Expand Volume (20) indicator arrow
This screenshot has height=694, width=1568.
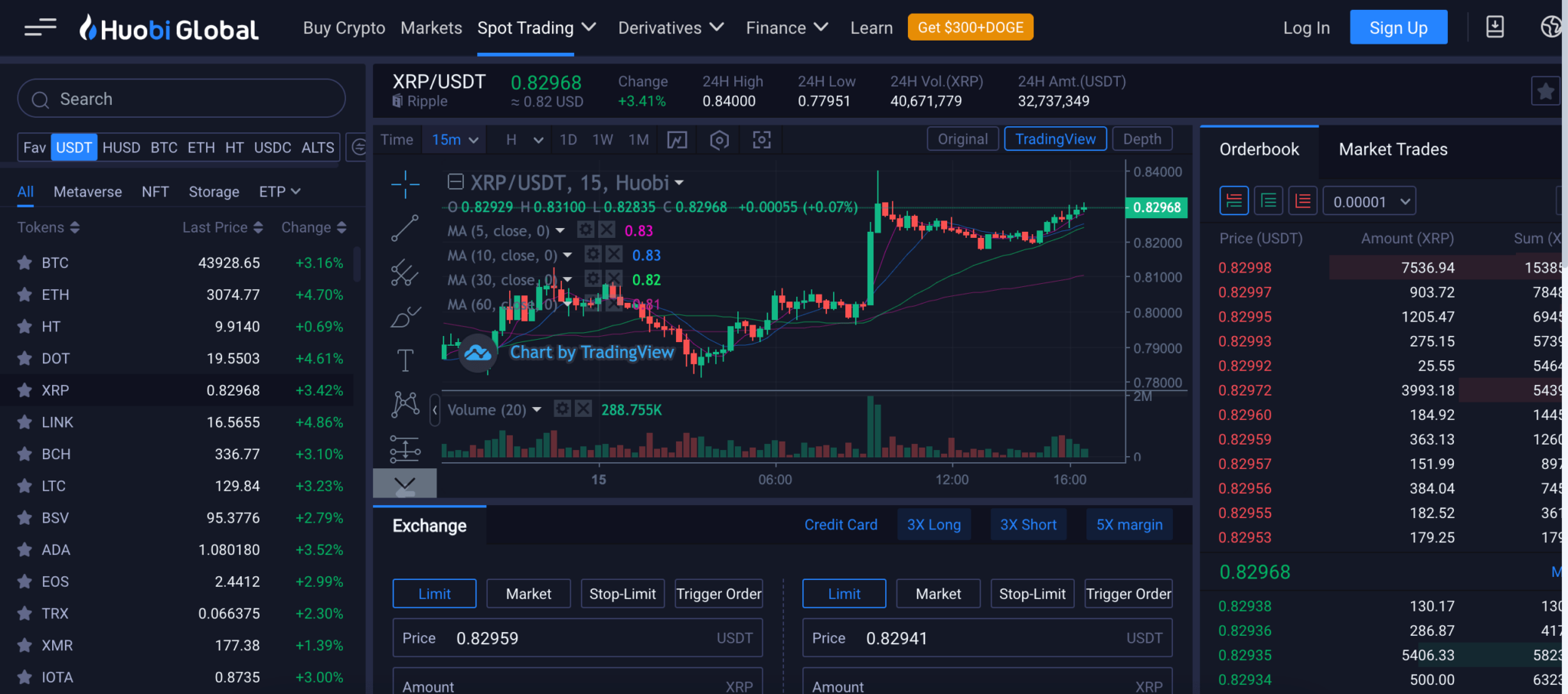coord(537,410)
